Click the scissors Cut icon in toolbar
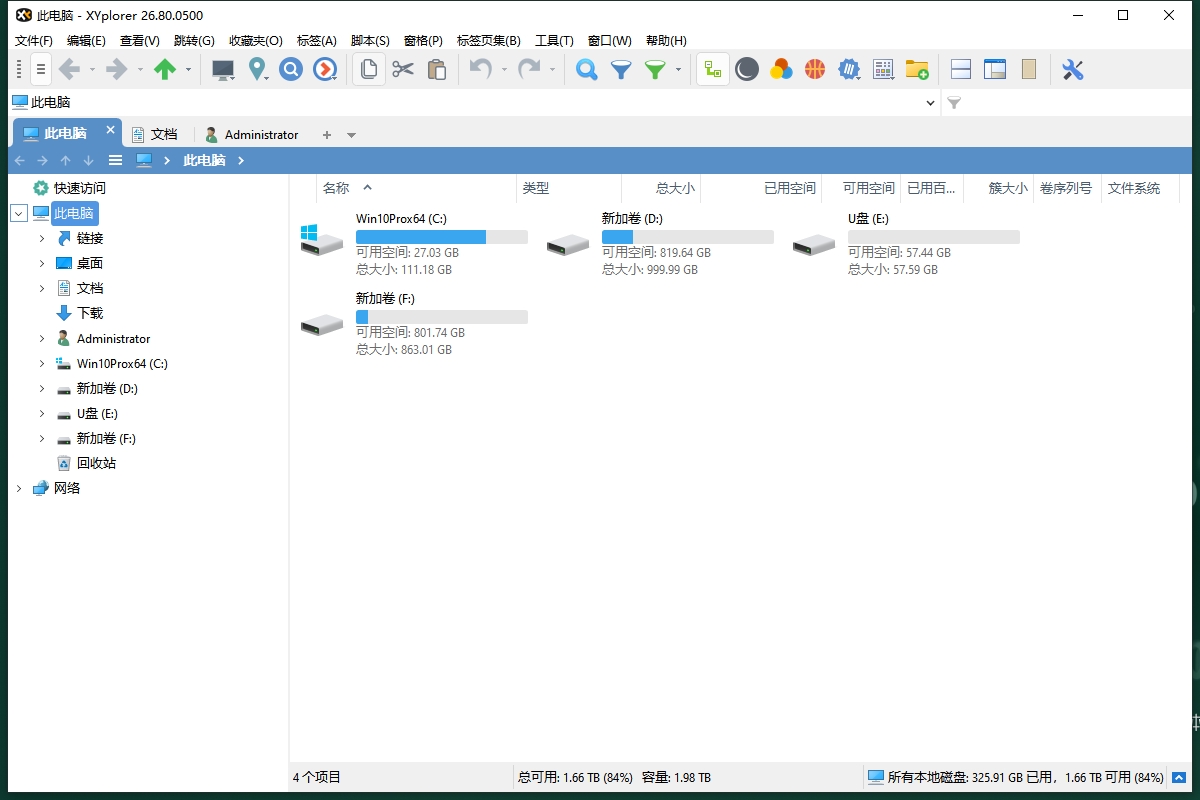The height and width of the screenshot is (800, 1200). 403,69
